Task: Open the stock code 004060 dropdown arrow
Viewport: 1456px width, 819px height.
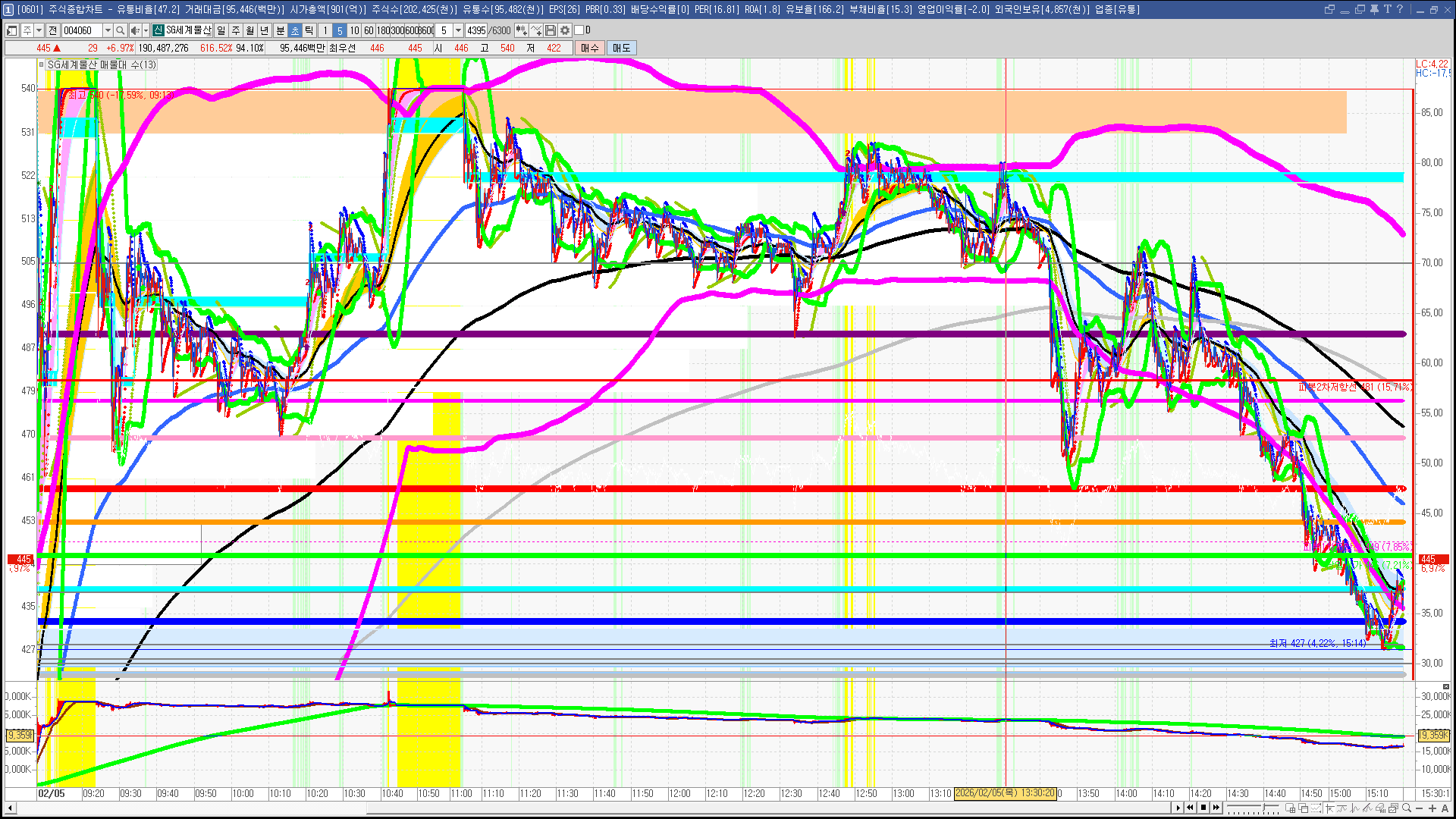Action: pyautogui.click(x=108, y=30)
